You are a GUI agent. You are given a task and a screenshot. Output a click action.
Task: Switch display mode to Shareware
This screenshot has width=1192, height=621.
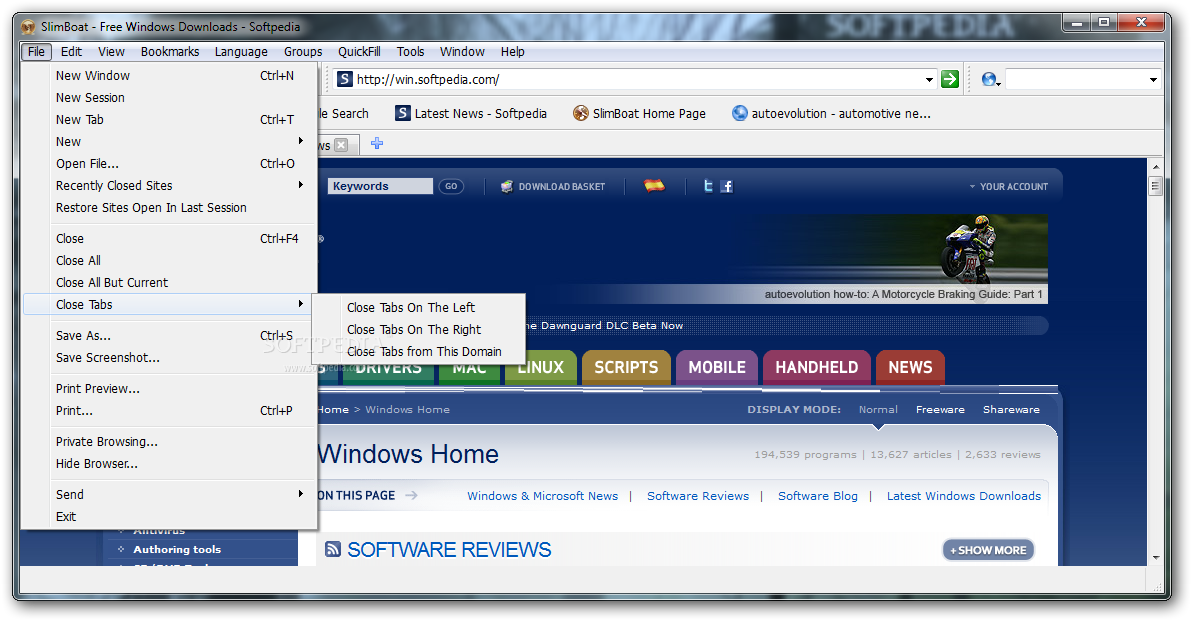1011,409
